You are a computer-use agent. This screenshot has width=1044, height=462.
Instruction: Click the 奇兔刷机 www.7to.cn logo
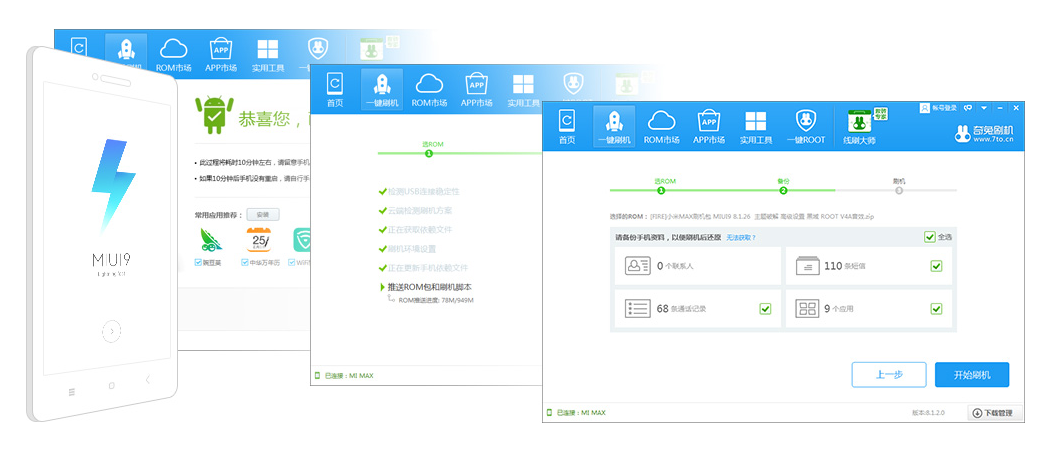[983, 133]
